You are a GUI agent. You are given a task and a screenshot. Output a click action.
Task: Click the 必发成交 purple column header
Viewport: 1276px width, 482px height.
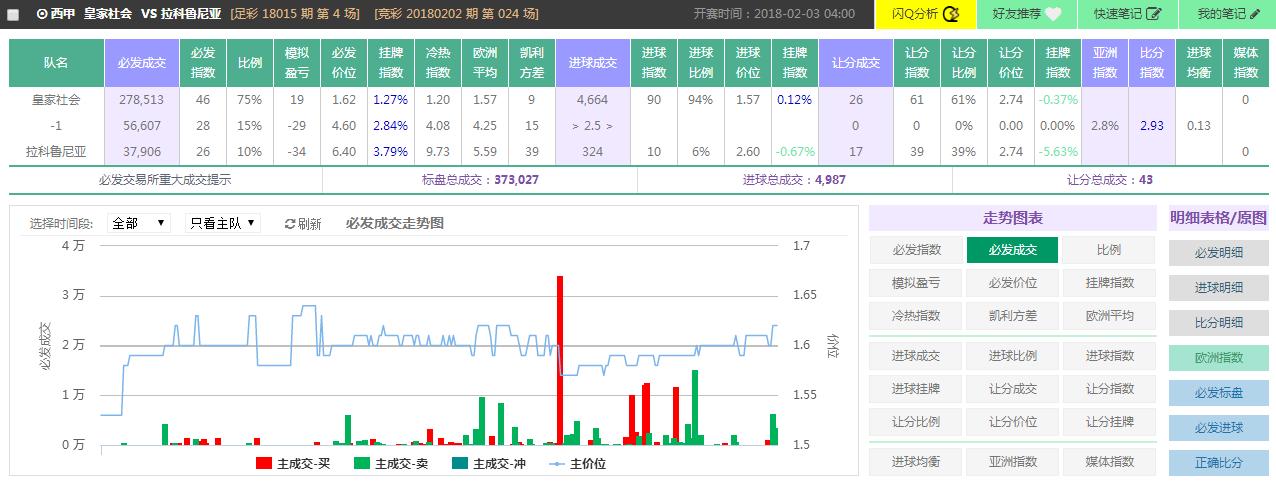(141, 63)
